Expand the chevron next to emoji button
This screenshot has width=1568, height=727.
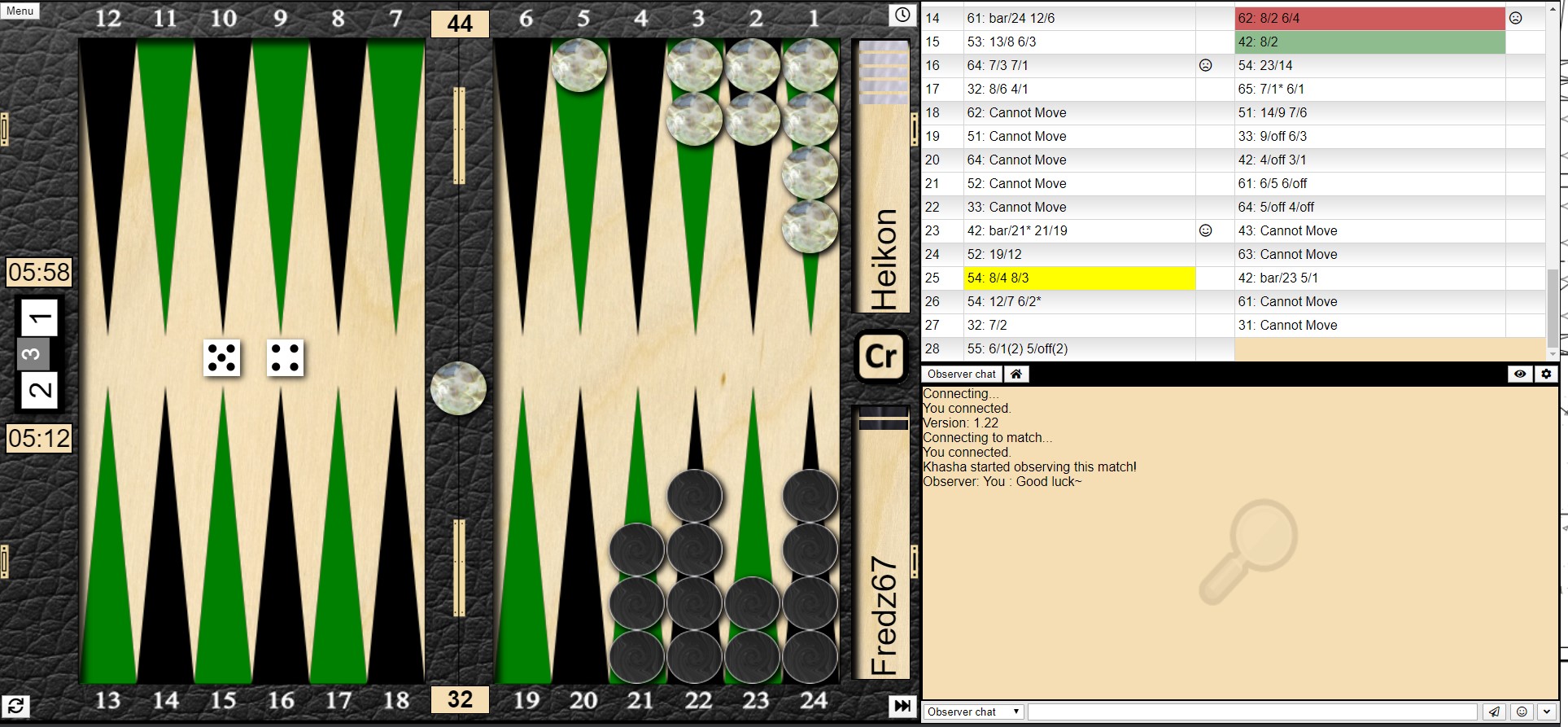tap(1547, 712)
